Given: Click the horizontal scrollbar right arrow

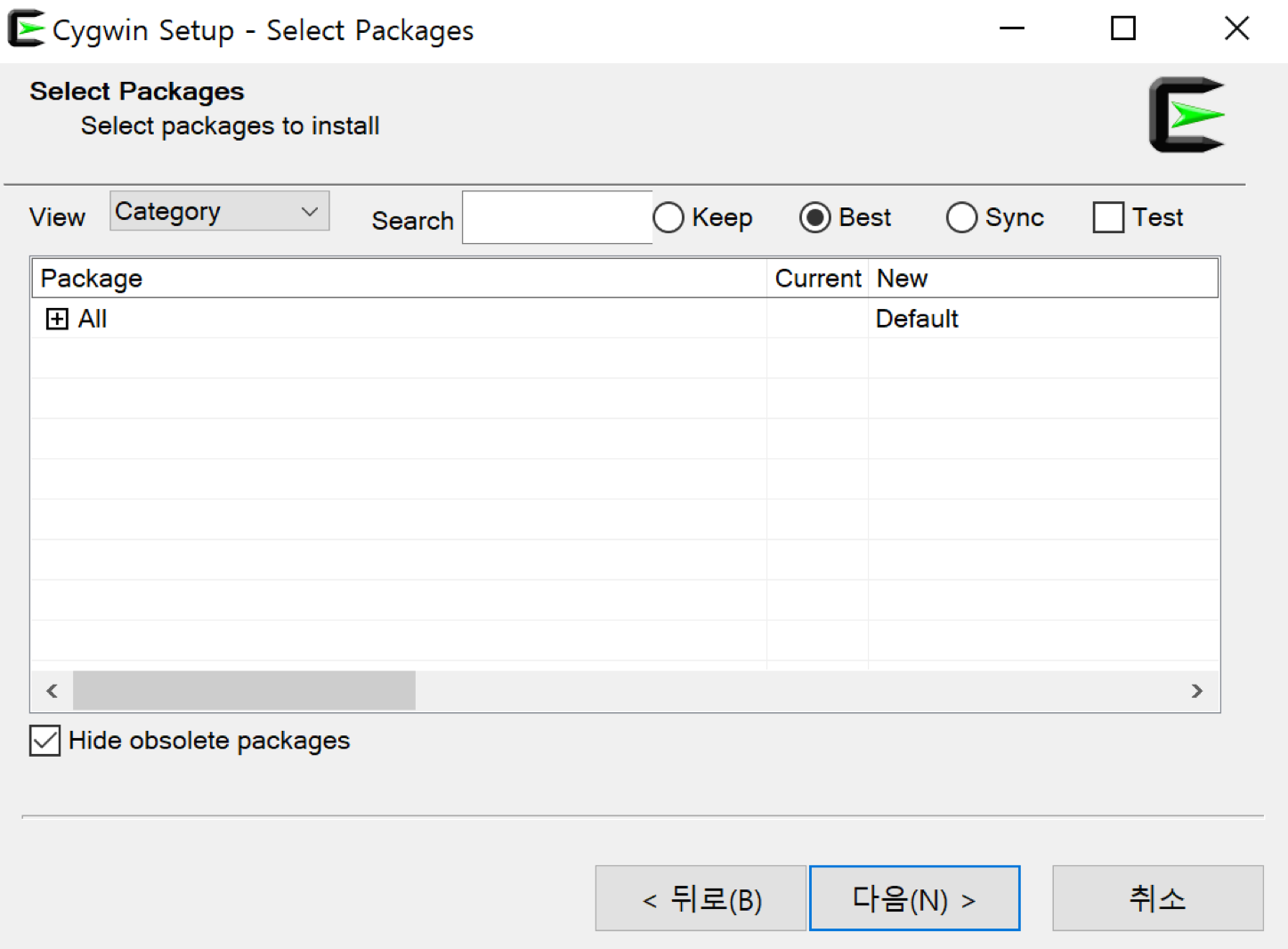Looking at the screenshot, I should click(x=1197, y=691).
